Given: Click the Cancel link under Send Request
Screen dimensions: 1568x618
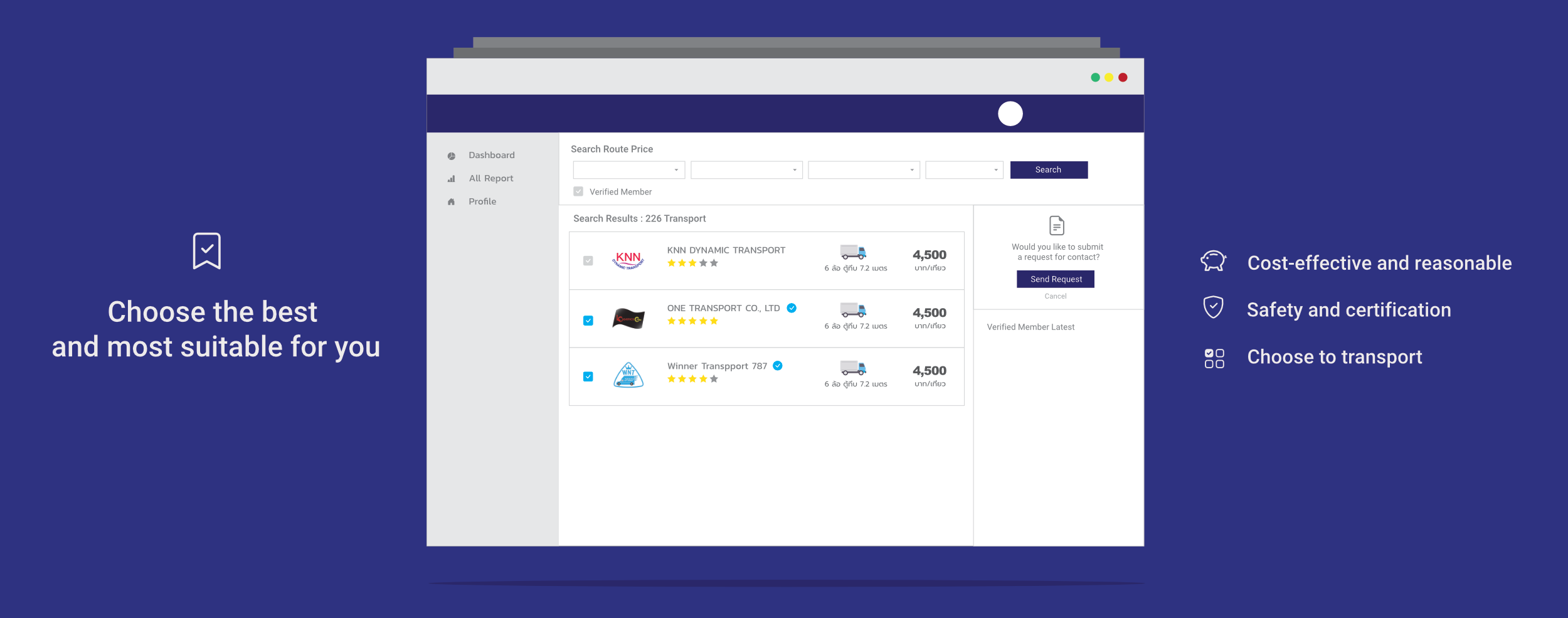Looking at the screenshot, I should coord(1055,296).
